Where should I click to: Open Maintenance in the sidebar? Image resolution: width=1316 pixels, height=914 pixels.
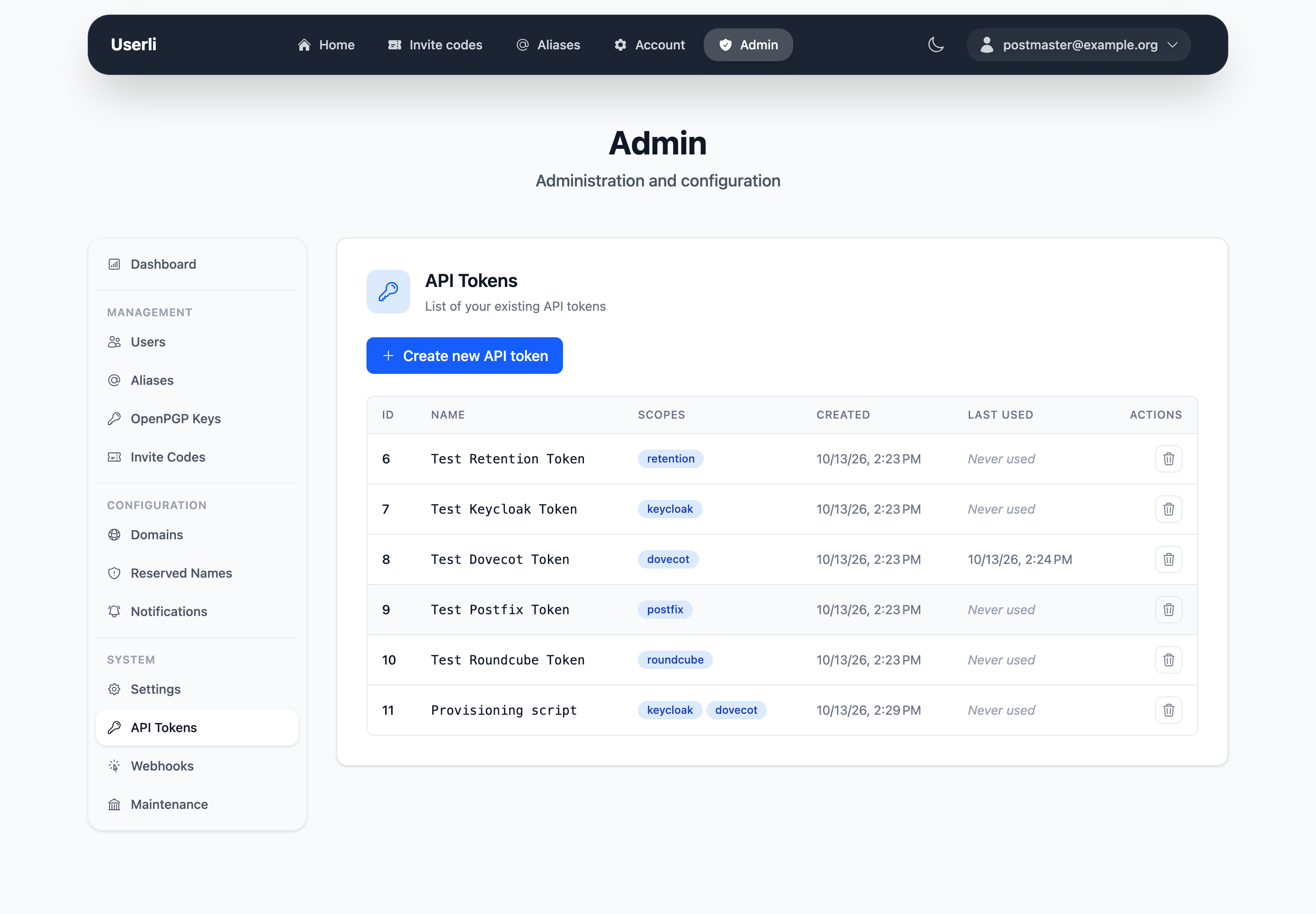click(197, 805)
